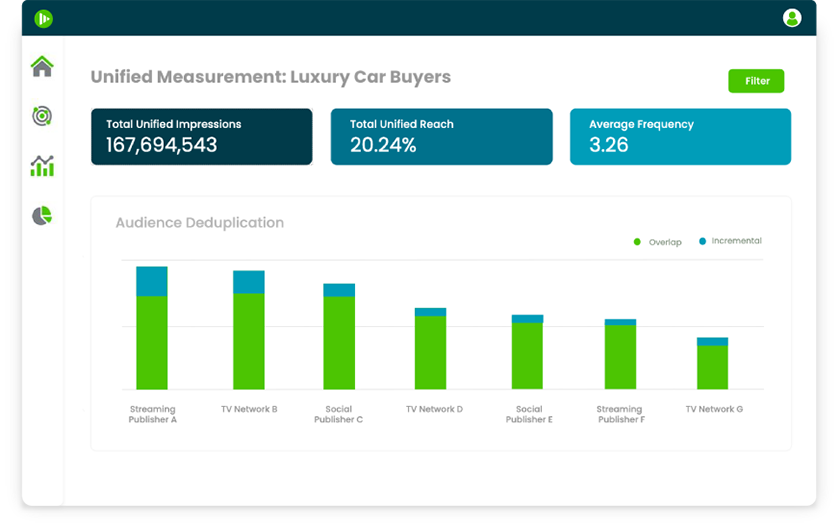Screen dimensions: 840x529
Task: Select the Average Frequency card
Action: click(x=680, y=137)
